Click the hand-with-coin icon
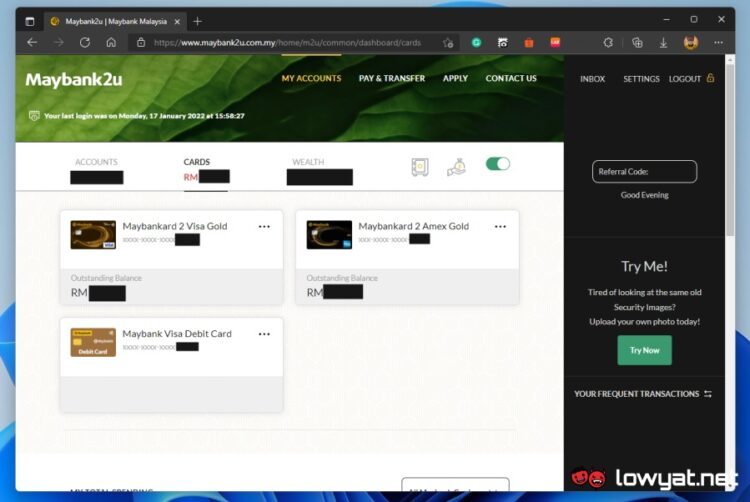The width and height of the screenshot is (750, 502). pos(457,167)
